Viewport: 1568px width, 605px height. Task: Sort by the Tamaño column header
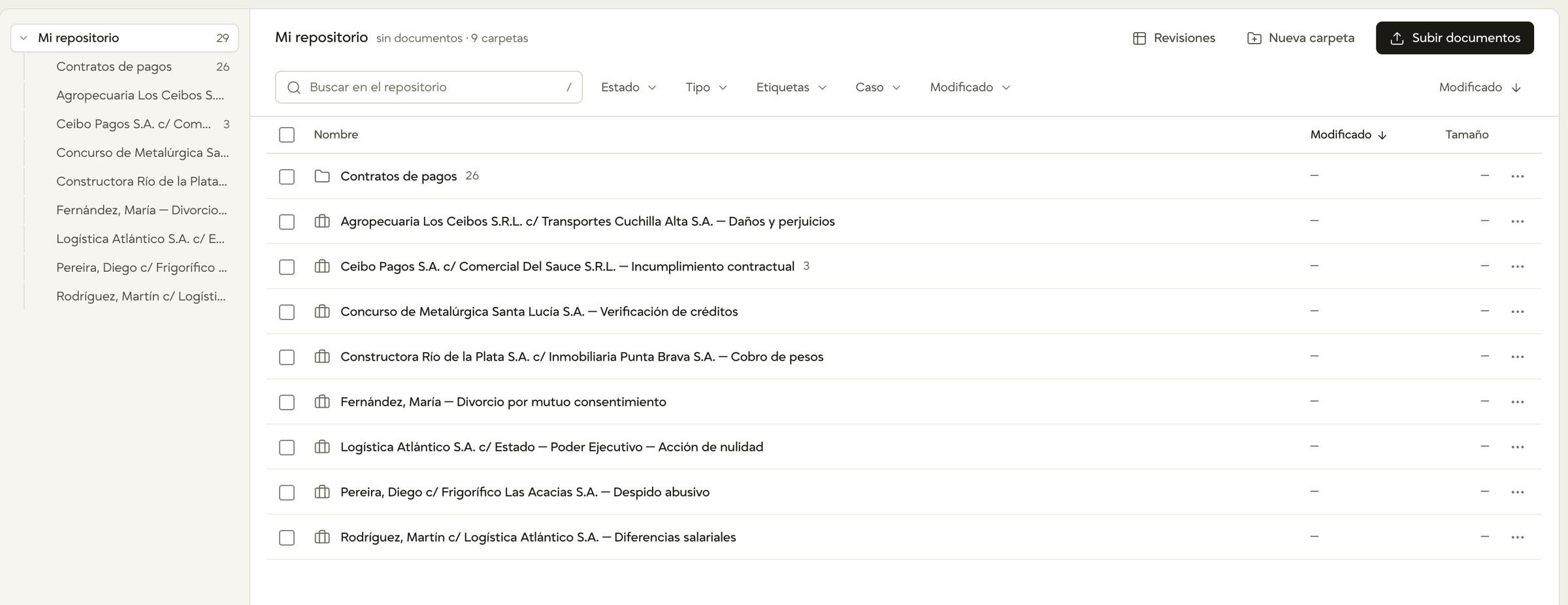[1467, 135]
